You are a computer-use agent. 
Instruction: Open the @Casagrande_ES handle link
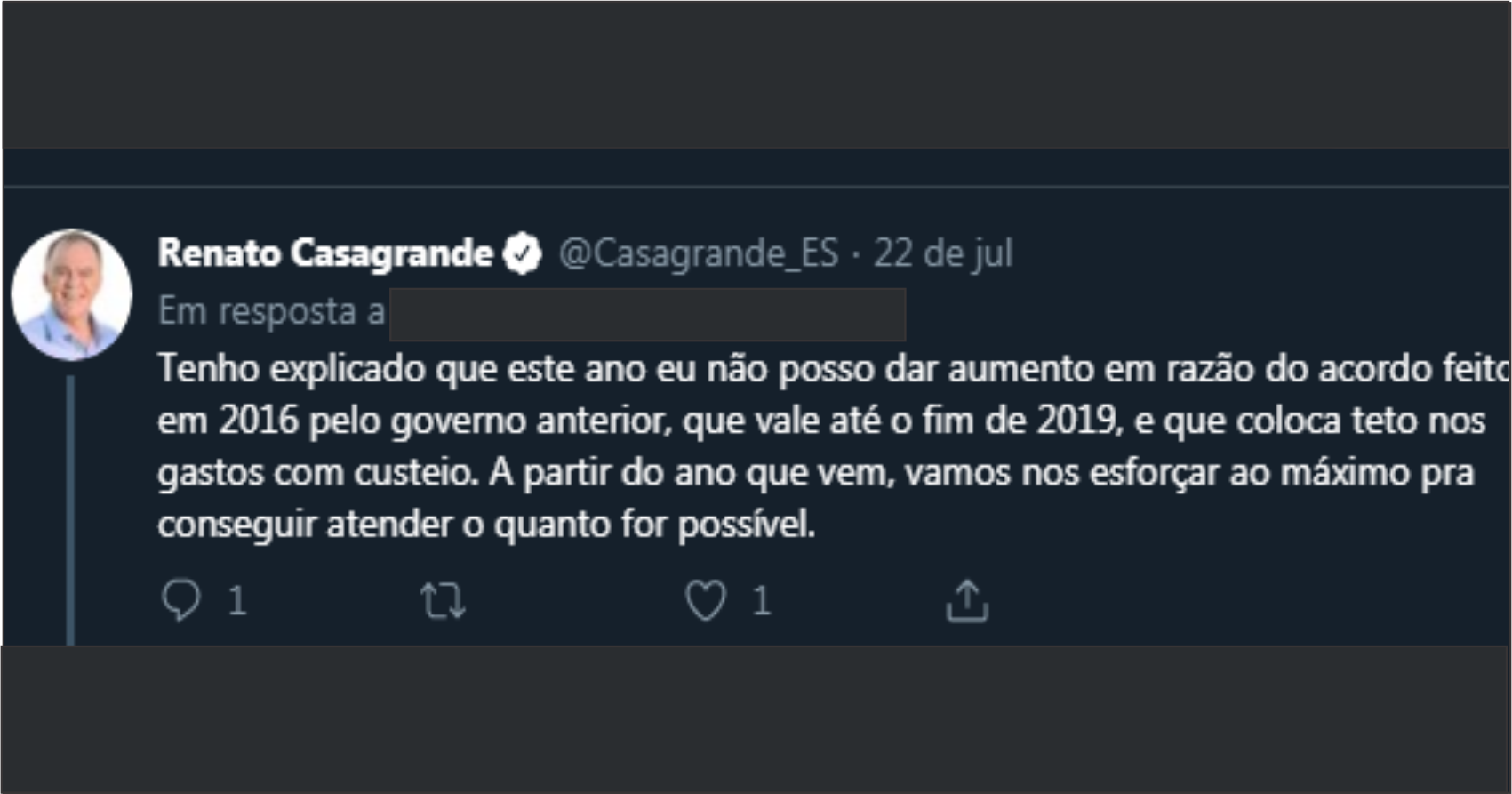click(699, 253)
